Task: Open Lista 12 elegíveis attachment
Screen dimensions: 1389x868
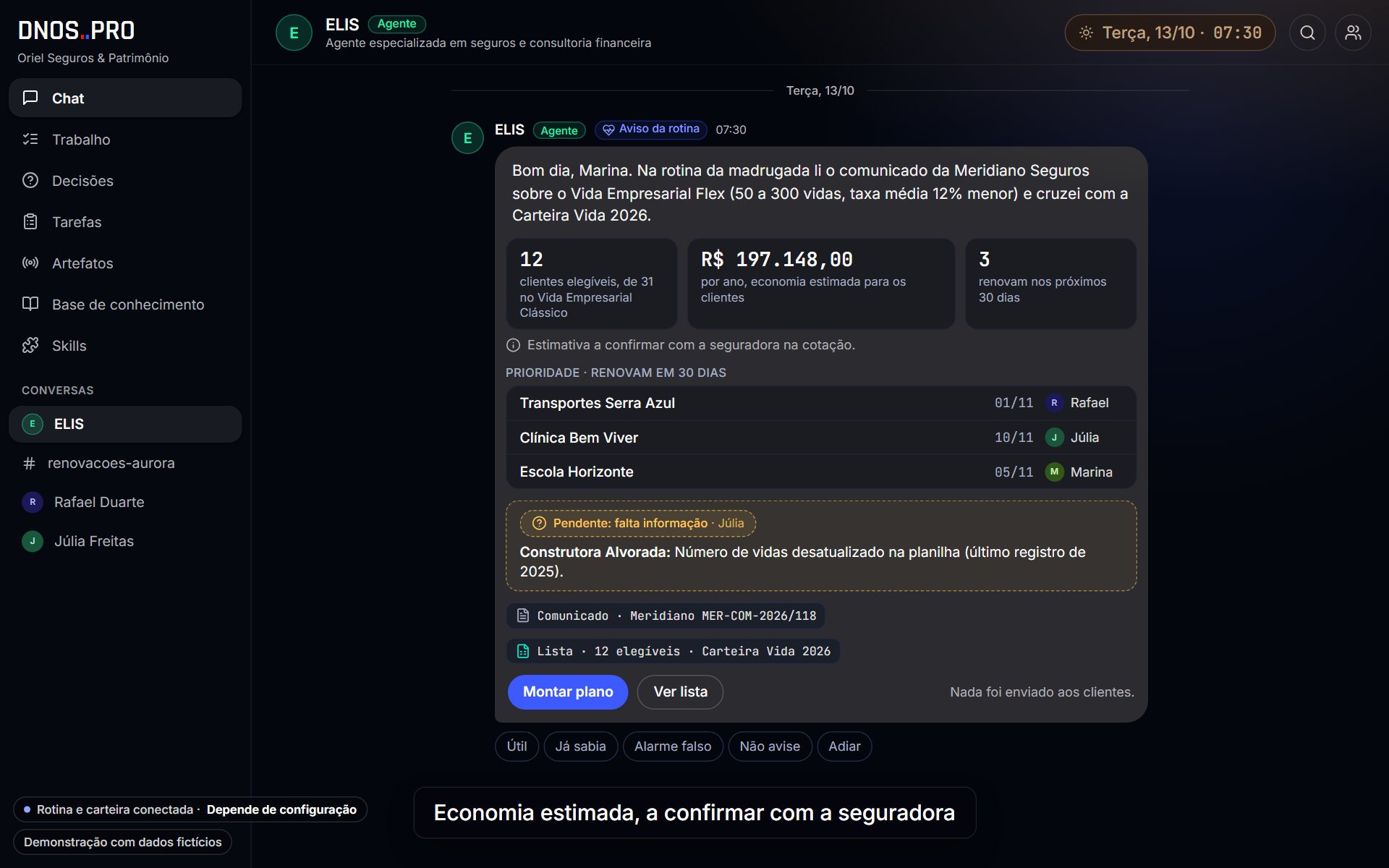Action: pos(673,651)
